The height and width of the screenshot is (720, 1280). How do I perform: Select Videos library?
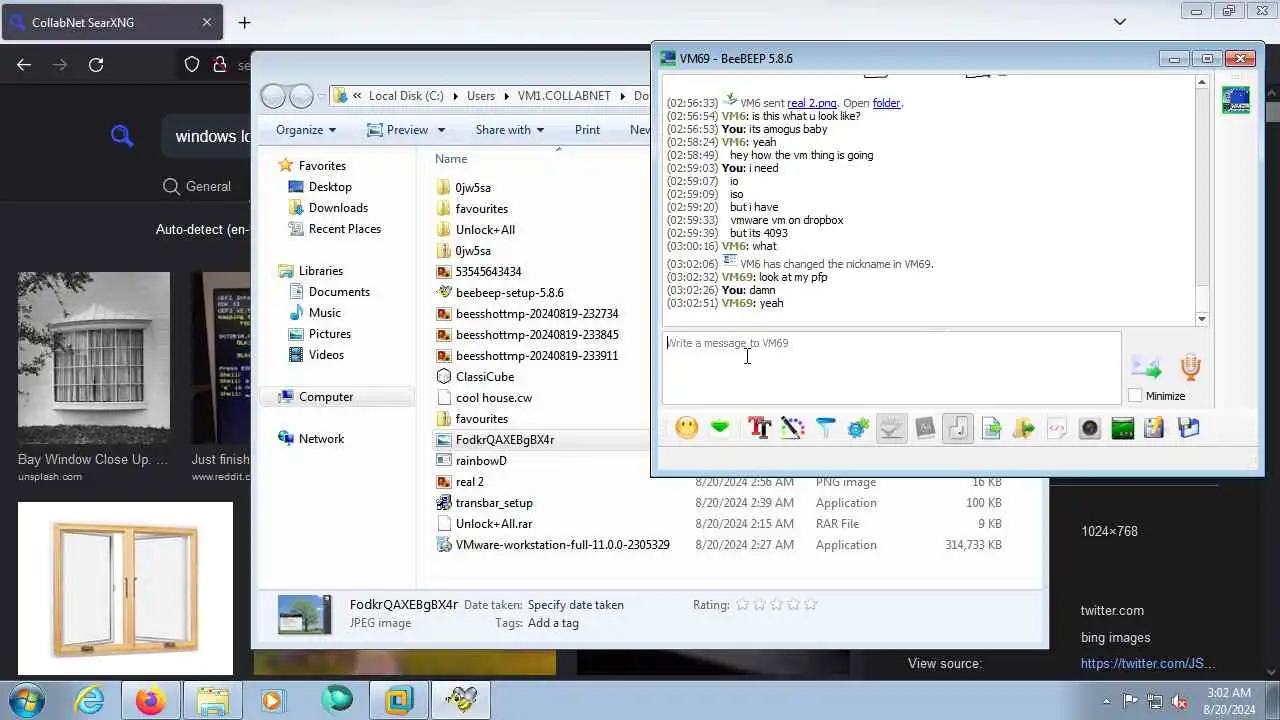[326, 355]
